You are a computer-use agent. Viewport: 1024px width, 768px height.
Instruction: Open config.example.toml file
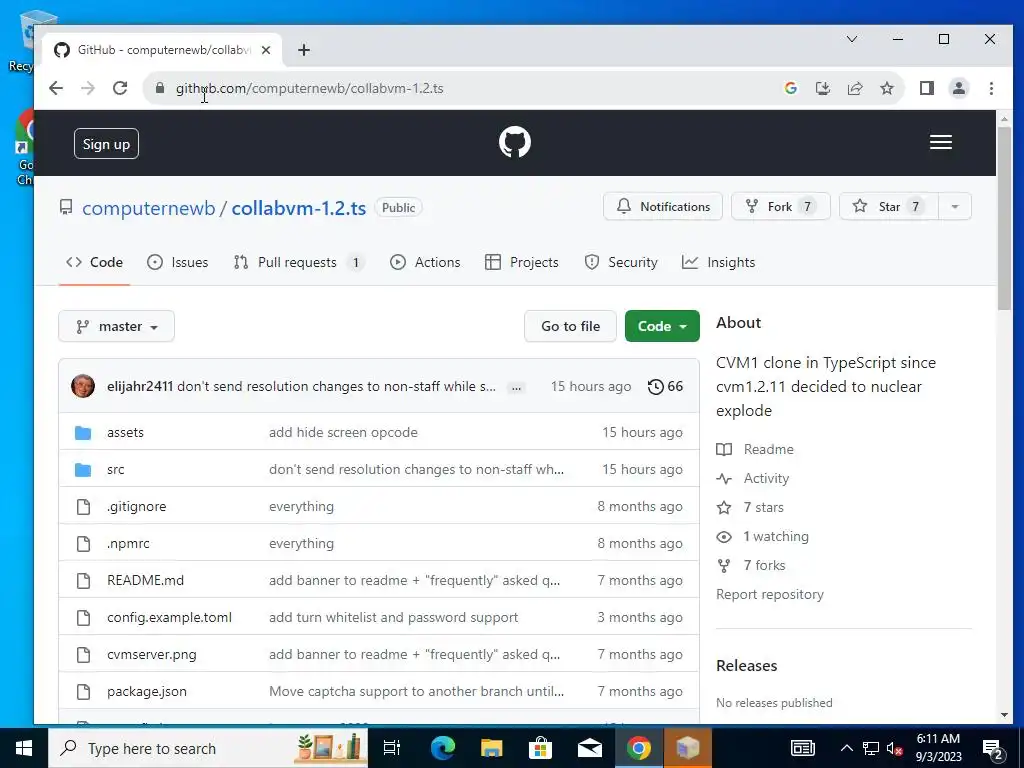pyautogui.click(x=169, y=617)
